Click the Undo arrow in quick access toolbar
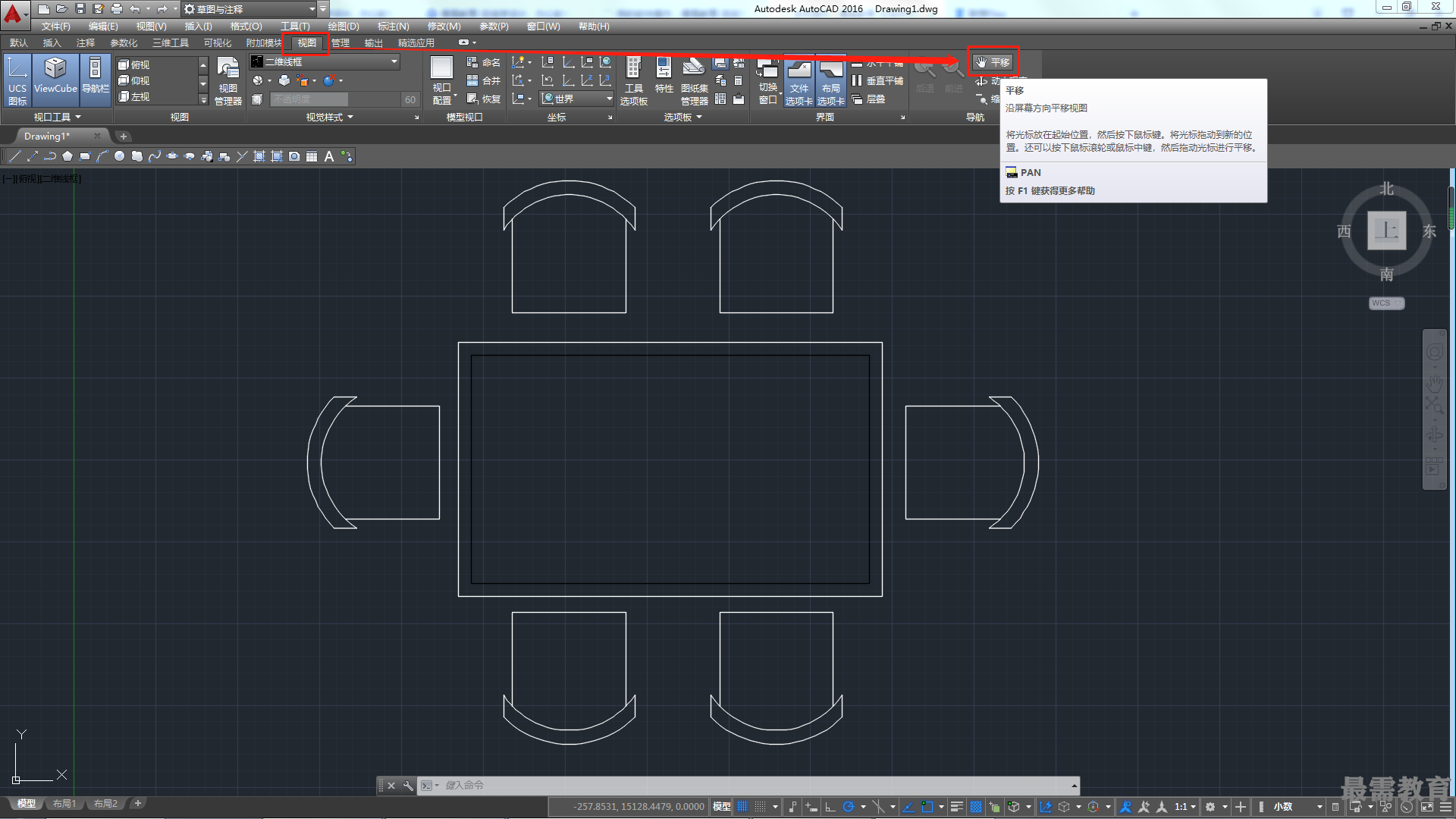Image resolution: width=1456 pixels, height=819 pixels. click(134, 9)
